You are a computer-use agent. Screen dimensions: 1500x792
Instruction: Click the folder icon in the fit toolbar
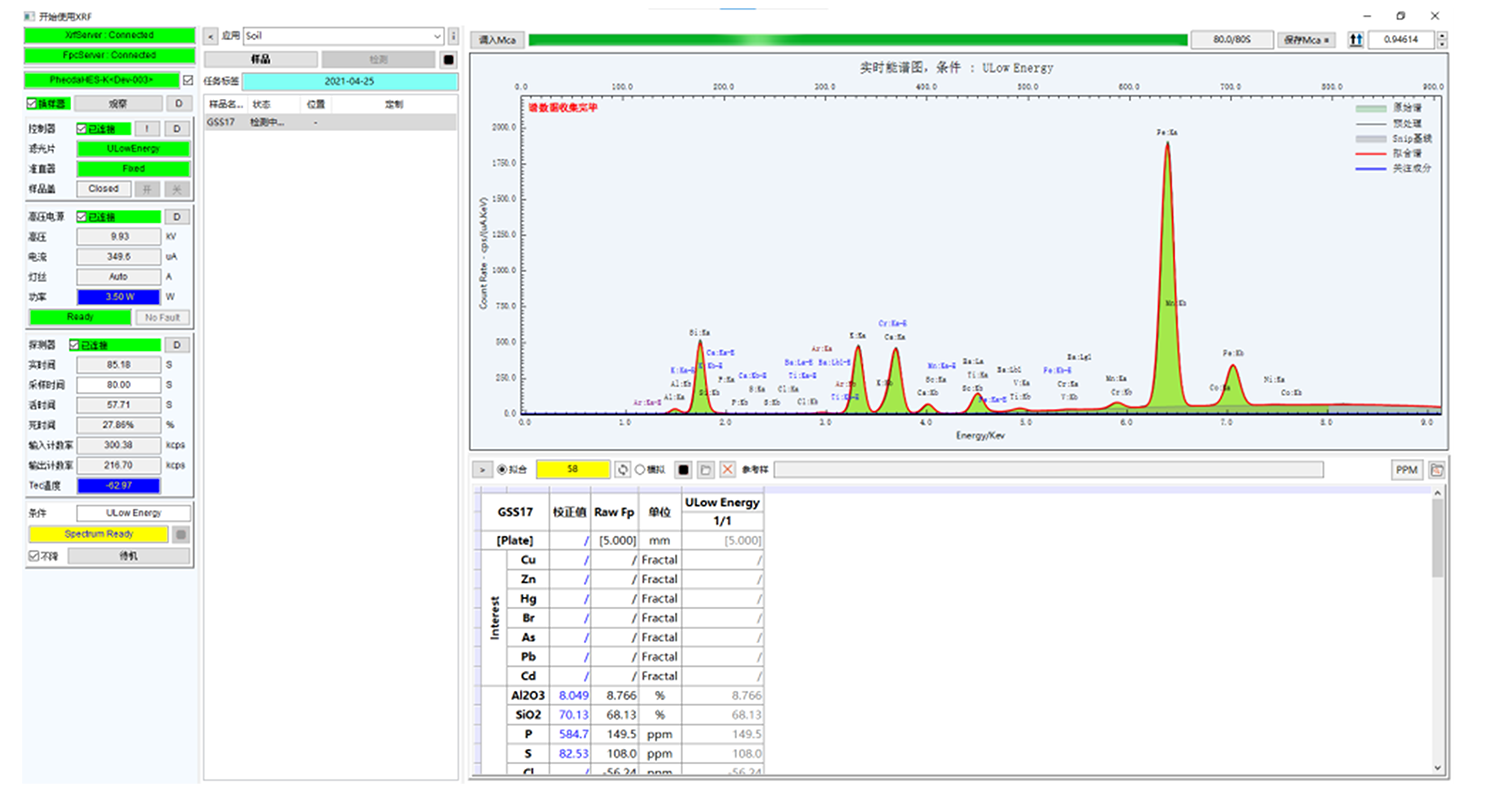[706, 469]
